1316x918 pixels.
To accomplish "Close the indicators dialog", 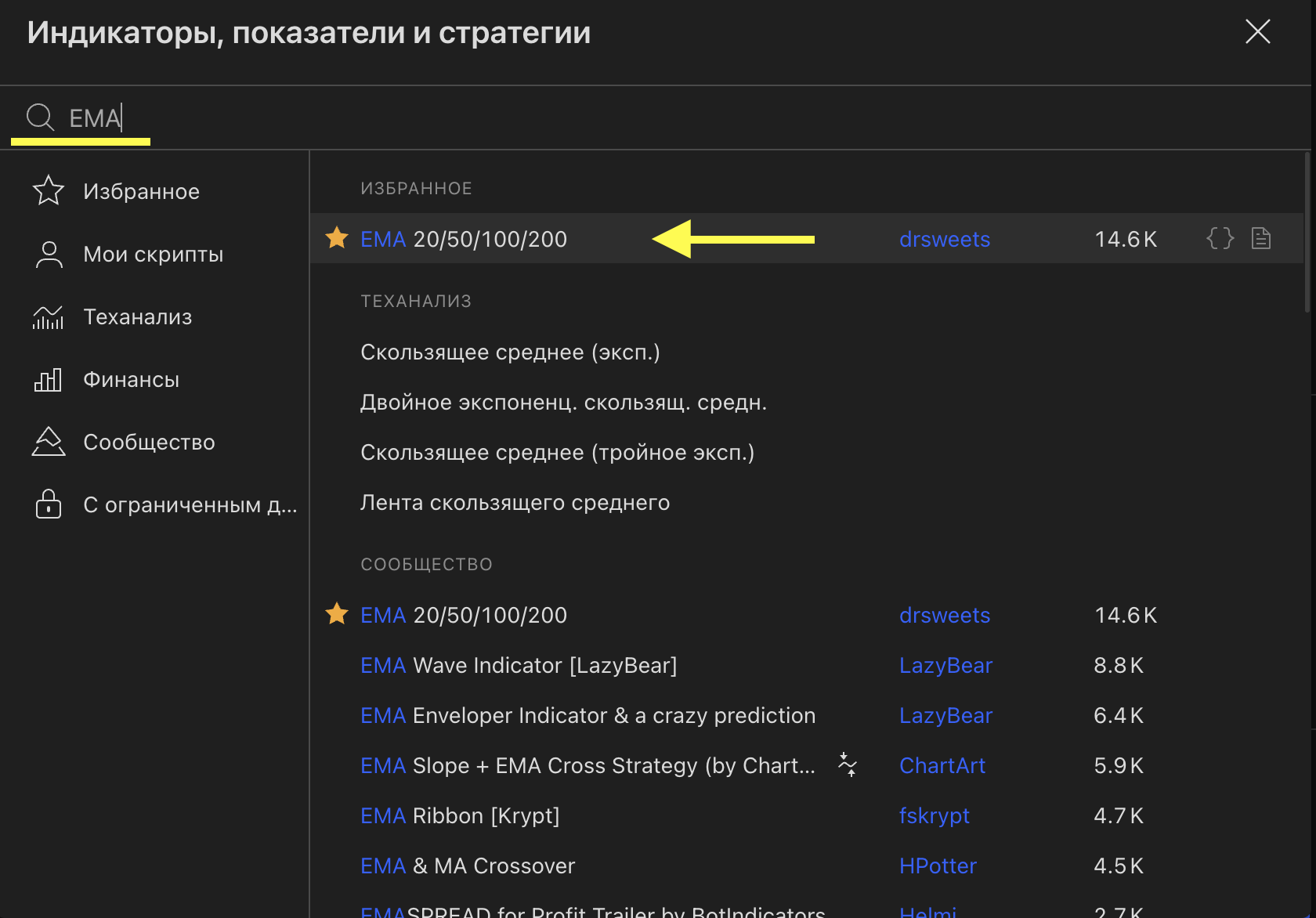I will 1257,32.
